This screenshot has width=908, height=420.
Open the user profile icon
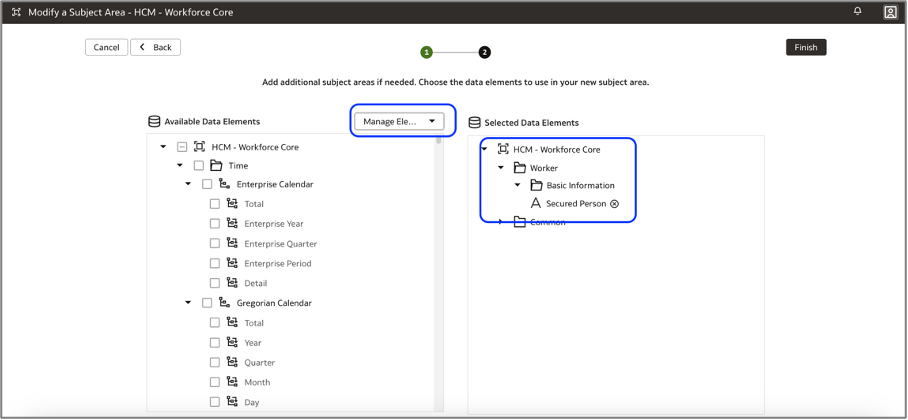(890, 12)
